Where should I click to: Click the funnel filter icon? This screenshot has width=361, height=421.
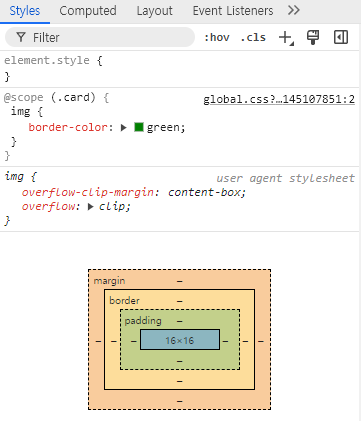(x=21, y=37)
